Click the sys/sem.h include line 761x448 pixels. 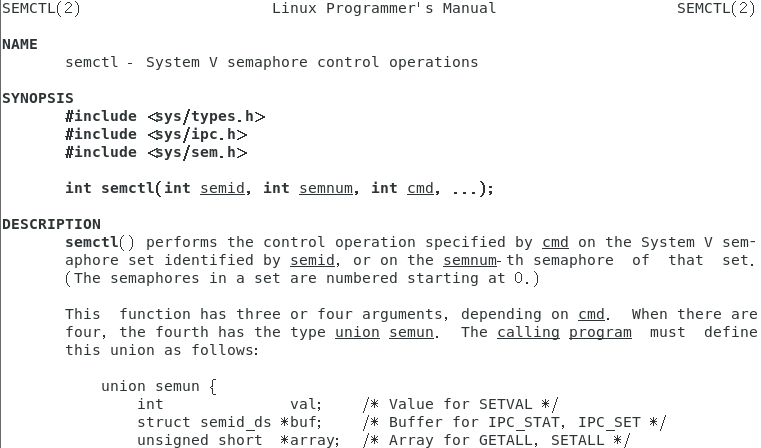coord(156,152)
